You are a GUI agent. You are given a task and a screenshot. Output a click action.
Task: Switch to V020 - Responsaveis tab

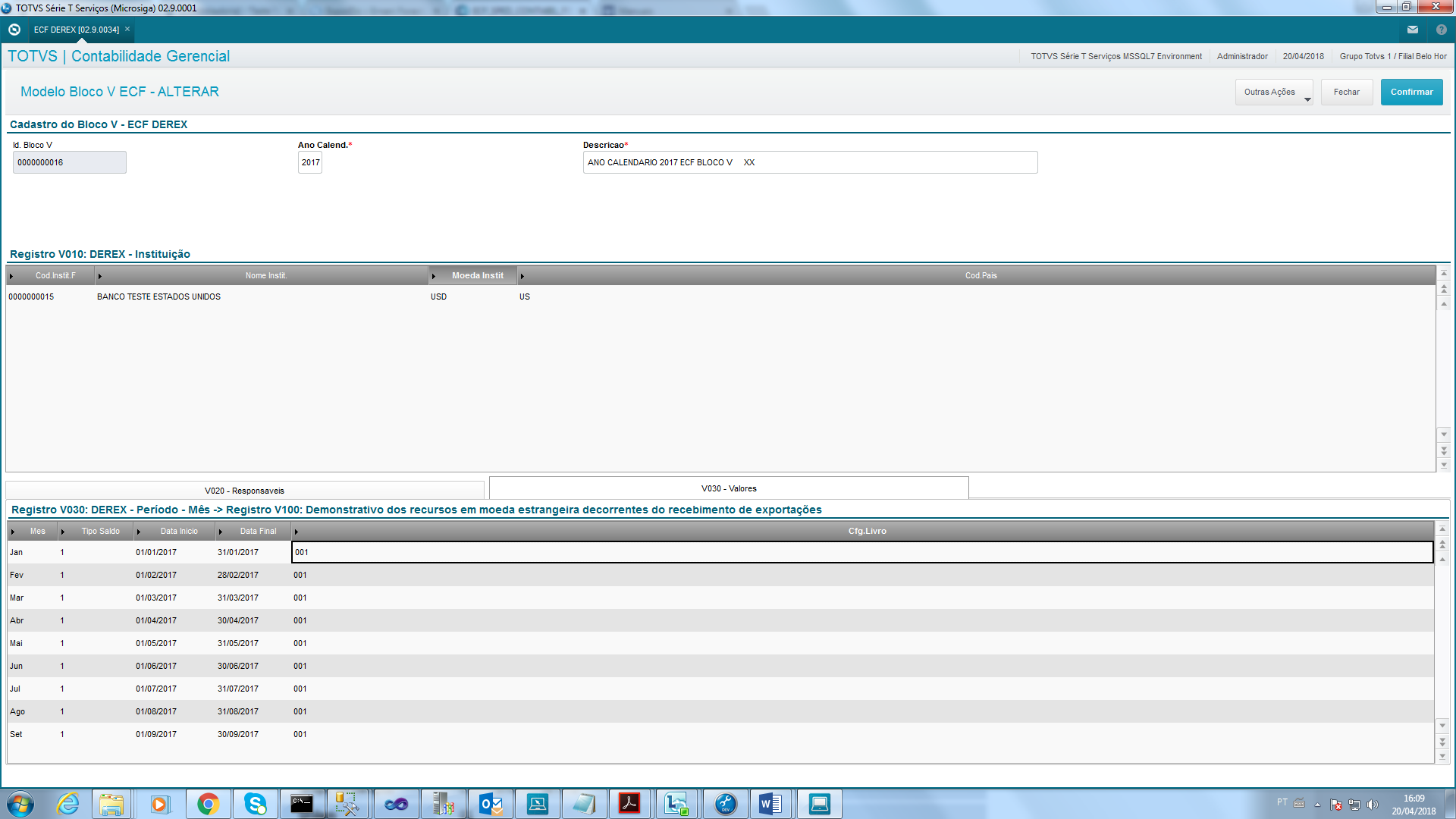pos(244,491)
